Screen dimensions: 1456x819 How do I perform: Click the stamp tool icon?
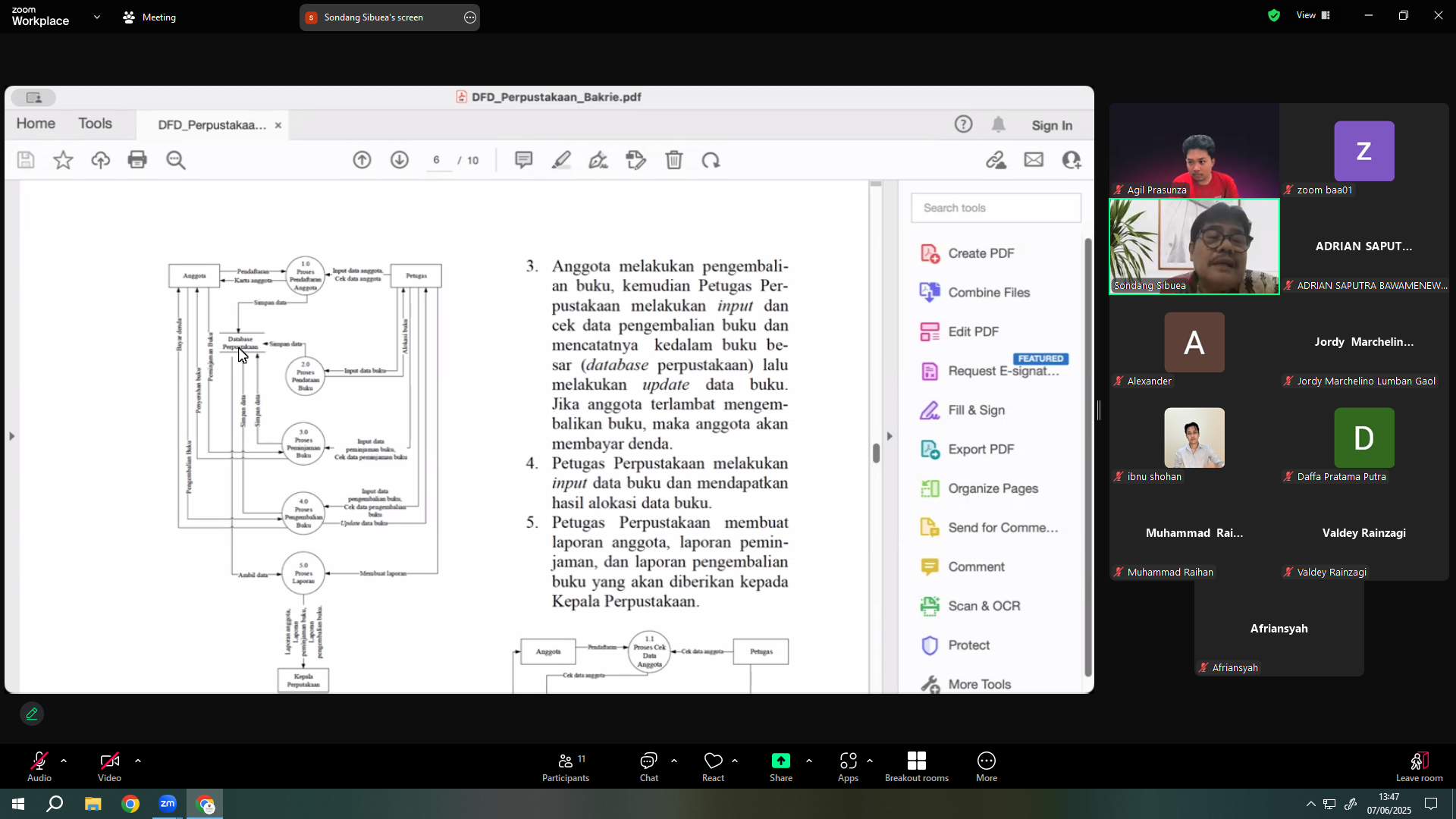[x=636, y=160]
